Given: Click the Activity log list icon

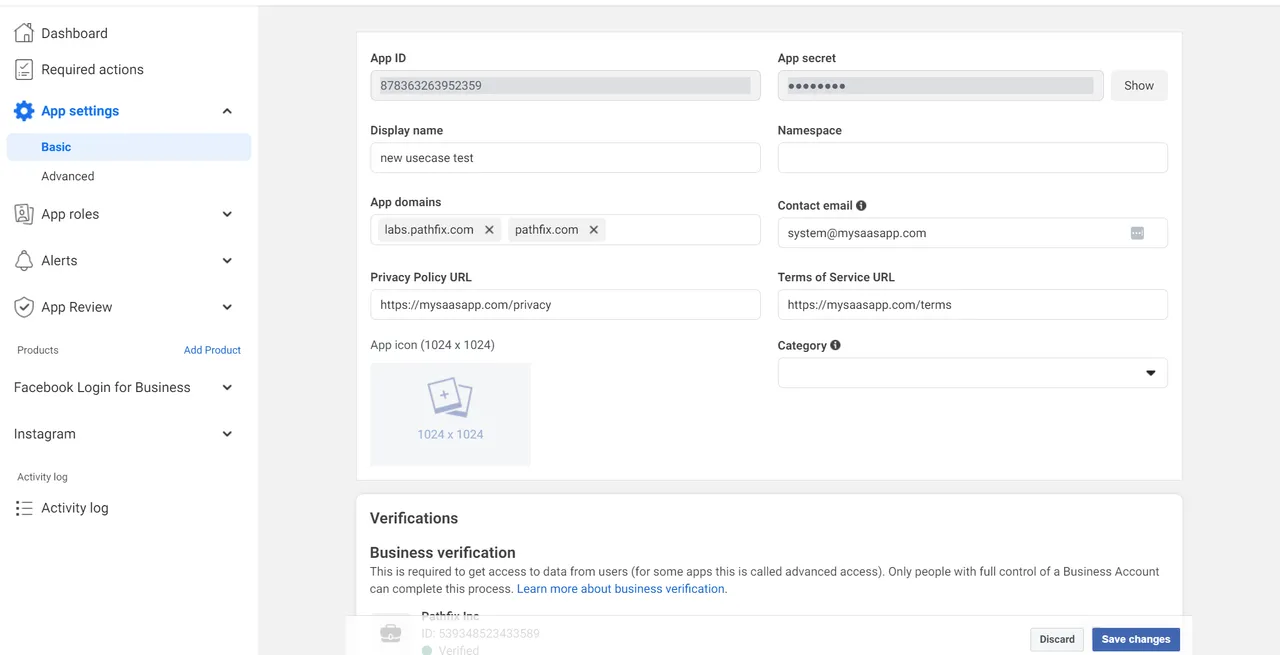Looking at the screenshot, I should (x=24, y=507).
